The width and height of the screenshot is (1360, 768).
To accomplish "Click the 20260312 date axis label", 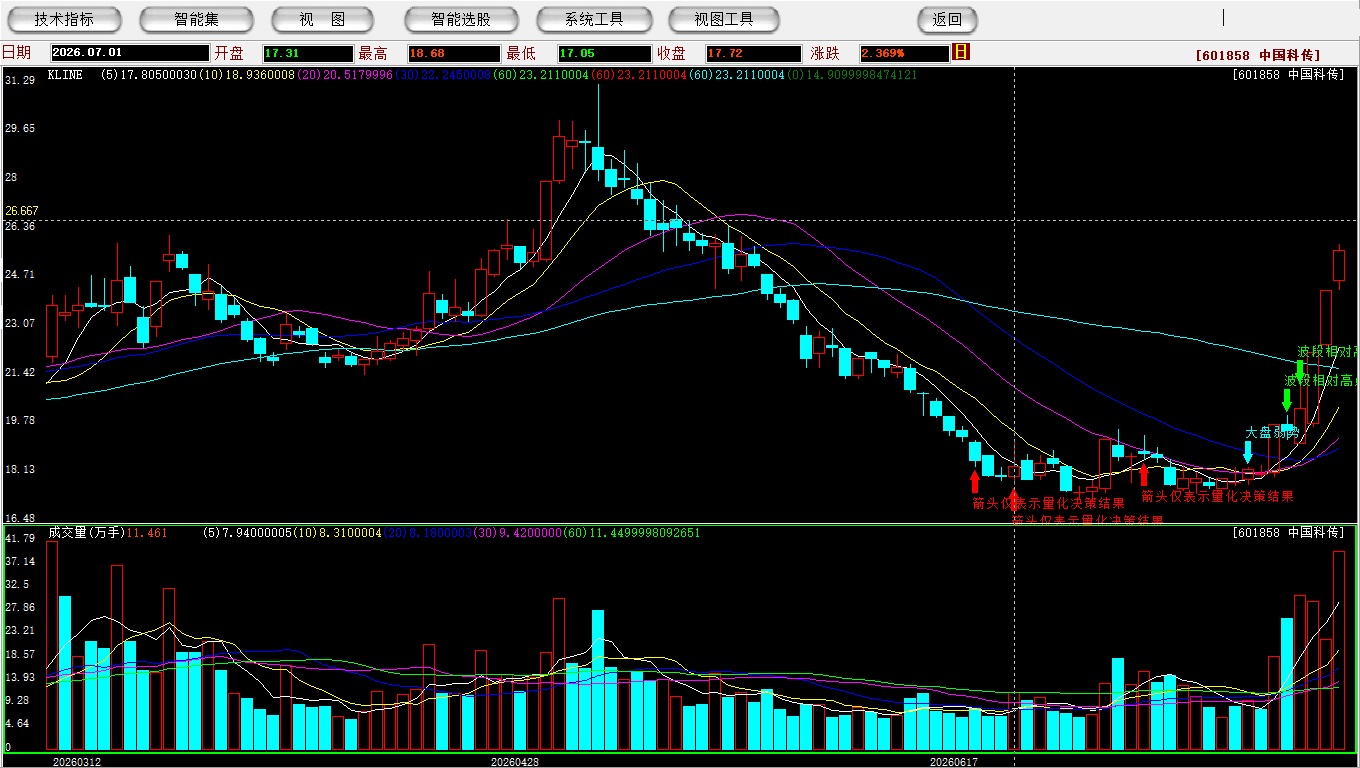I will [76, 761].
